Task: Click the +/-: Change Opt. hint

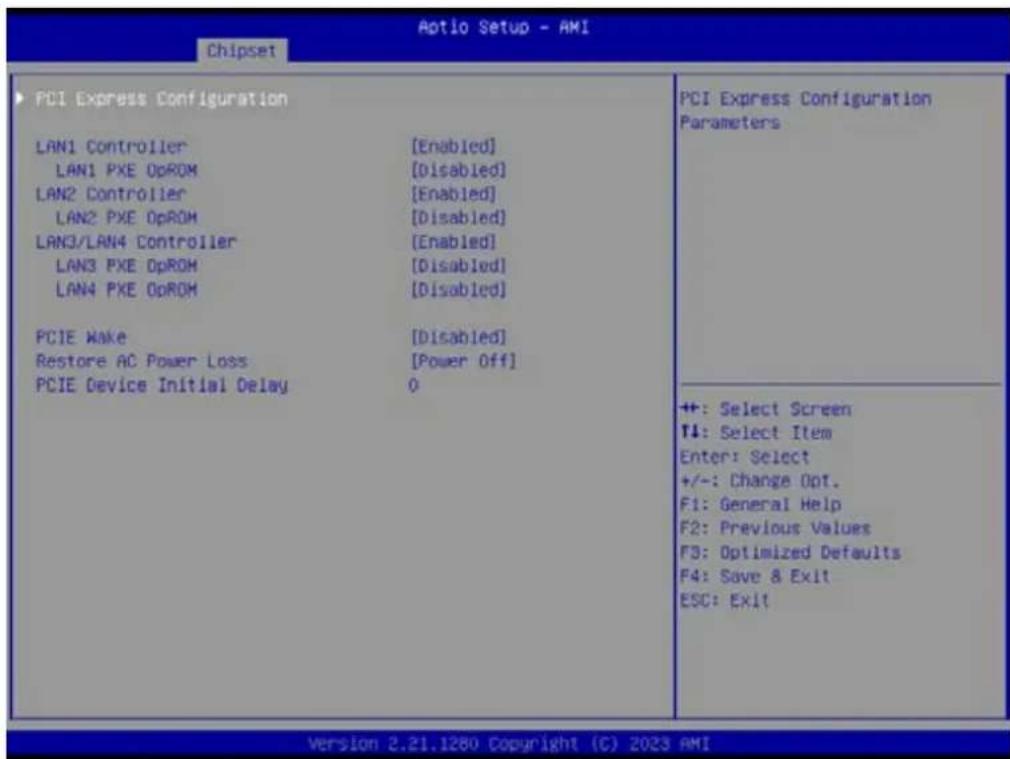Action: click(x=760, y=481)
